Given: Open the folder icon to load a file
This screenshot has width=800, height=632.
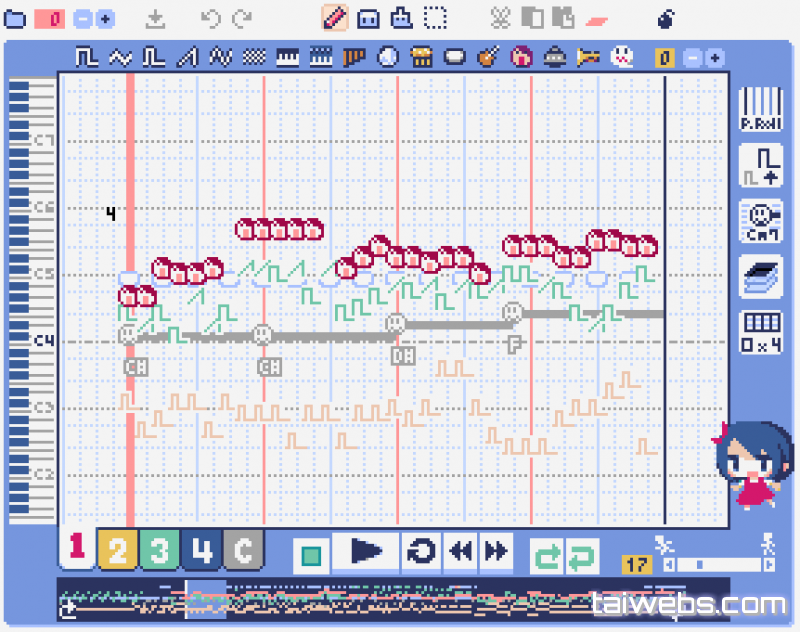Looking at the screenshot, I should tap(15, 19).
